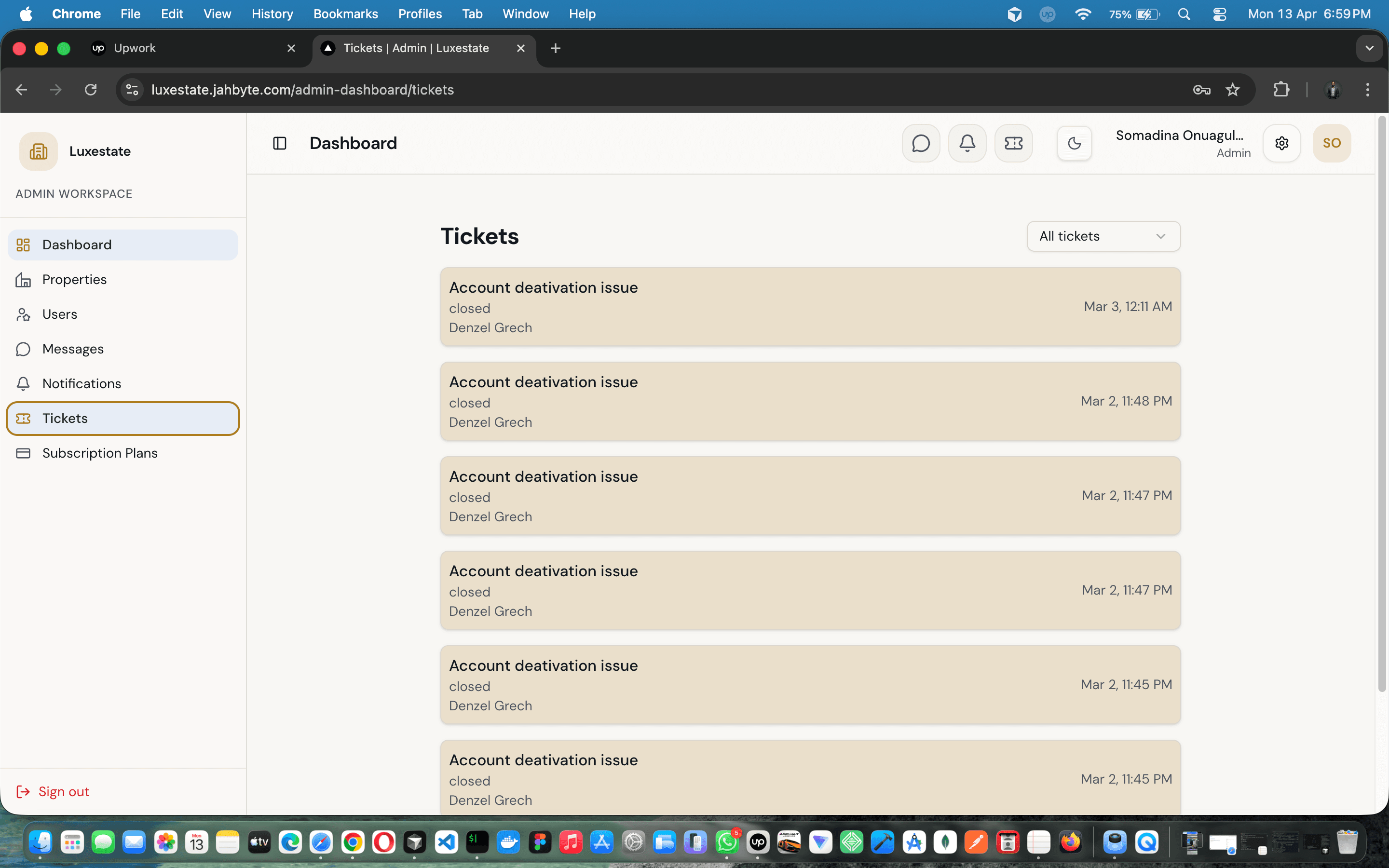1389x868 pixels.
Task: Toggle the bookmark star for this page
Action: tap(1232, 90)
